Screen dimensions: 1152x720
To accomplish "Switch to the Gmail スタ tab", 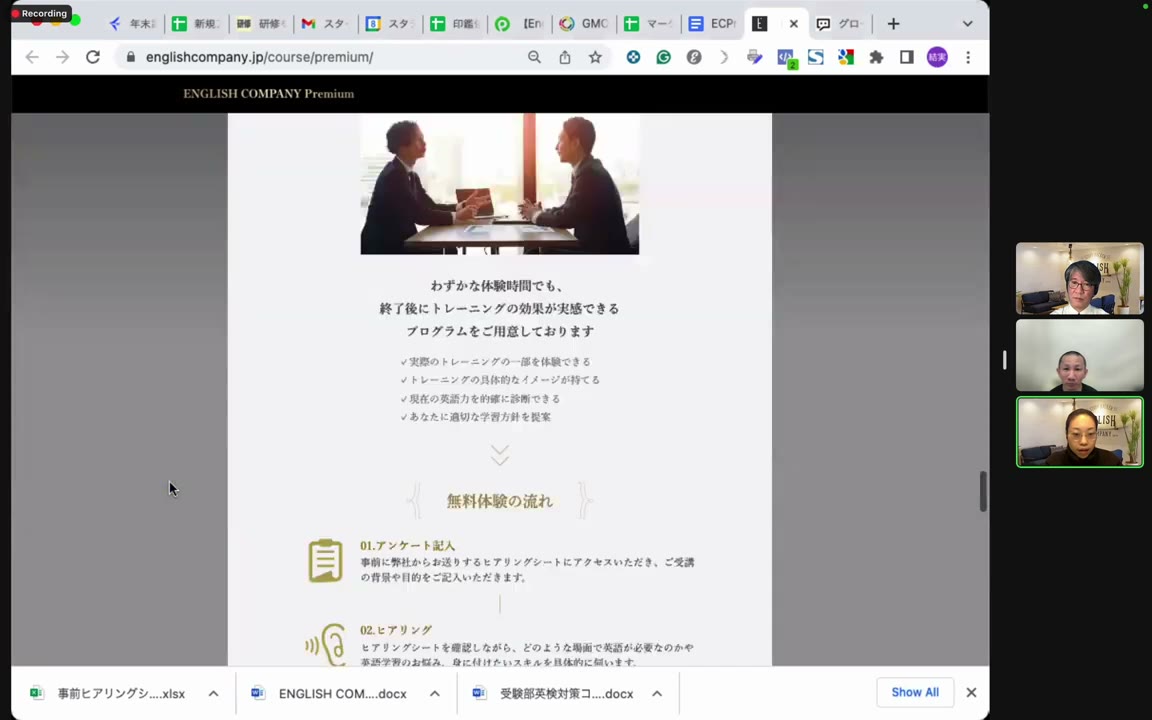I will [x=325, y=24].
